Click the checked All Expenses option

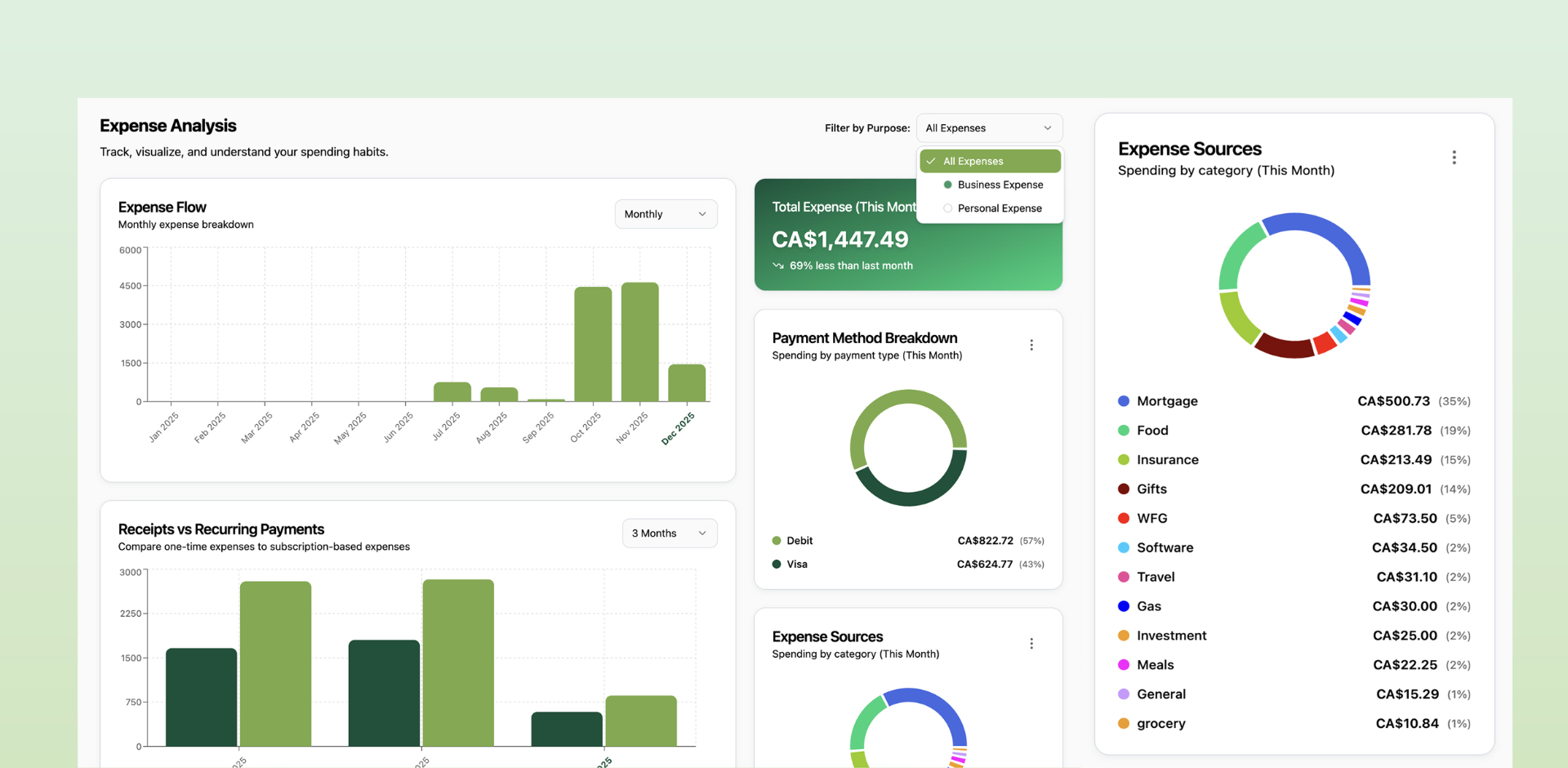pos(989,161)
